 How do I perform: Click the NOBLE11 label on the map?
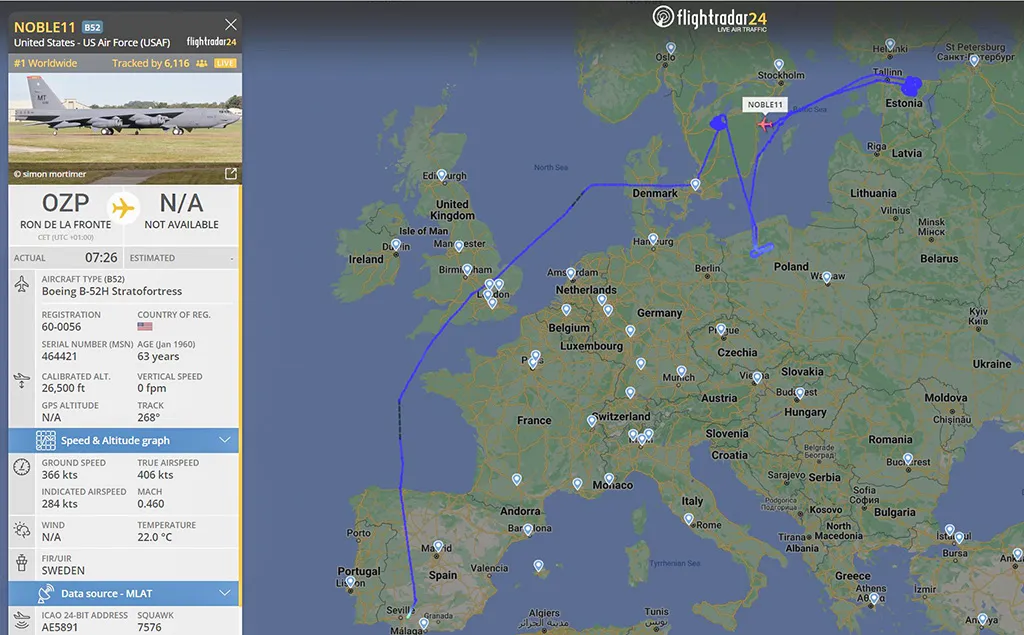tap(765, 105)
